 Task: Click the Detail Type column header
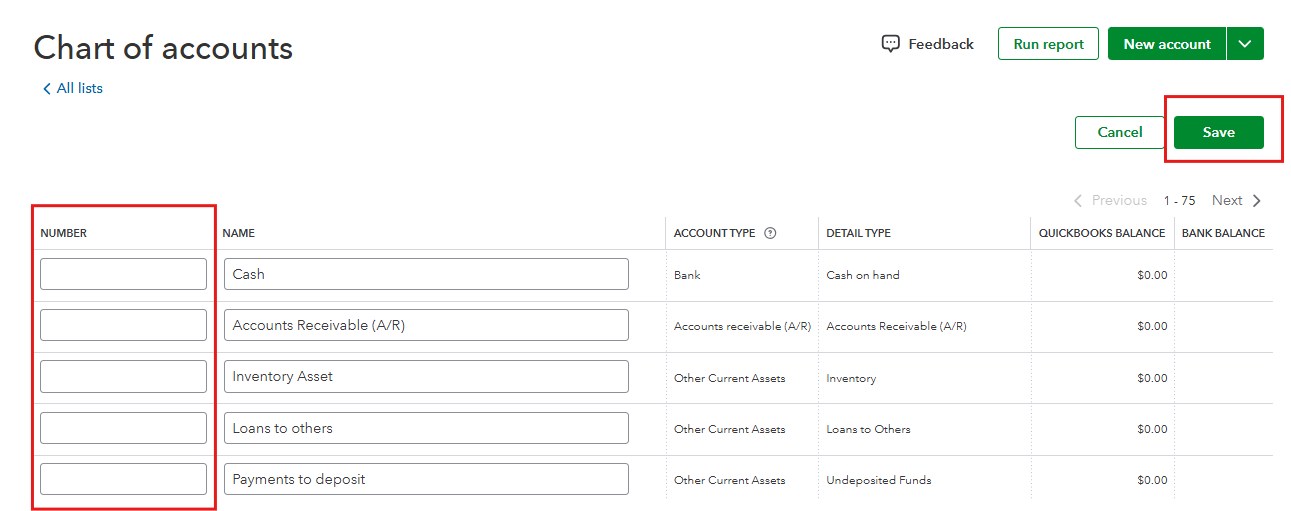point(858,233)
